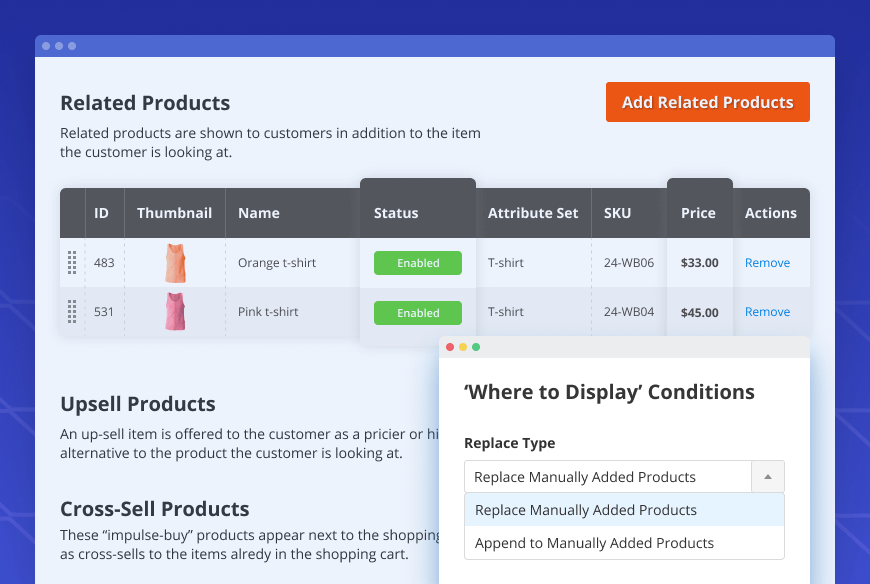Remove the Orange t-shirt related product
This screenshot has height=584, width=870.
(767, 263)
